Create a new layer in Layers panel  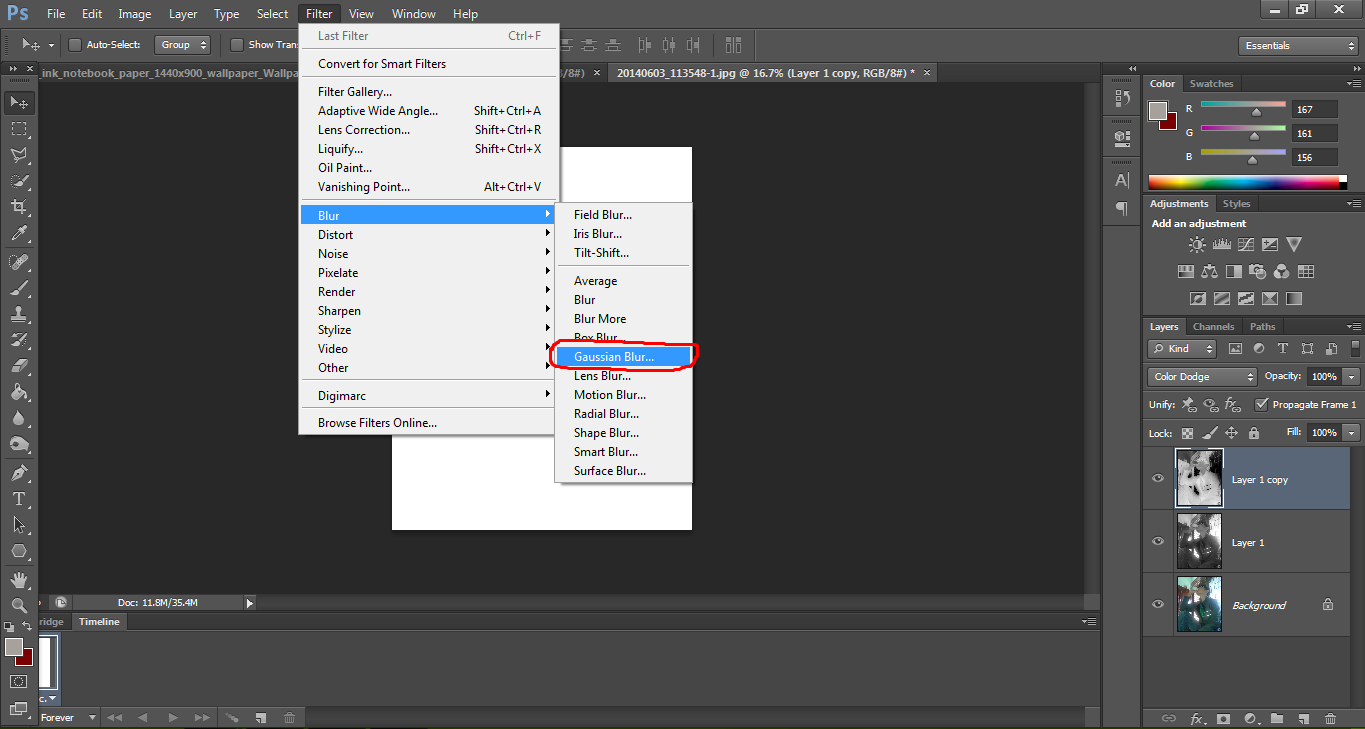click(x=1304, y=718)
